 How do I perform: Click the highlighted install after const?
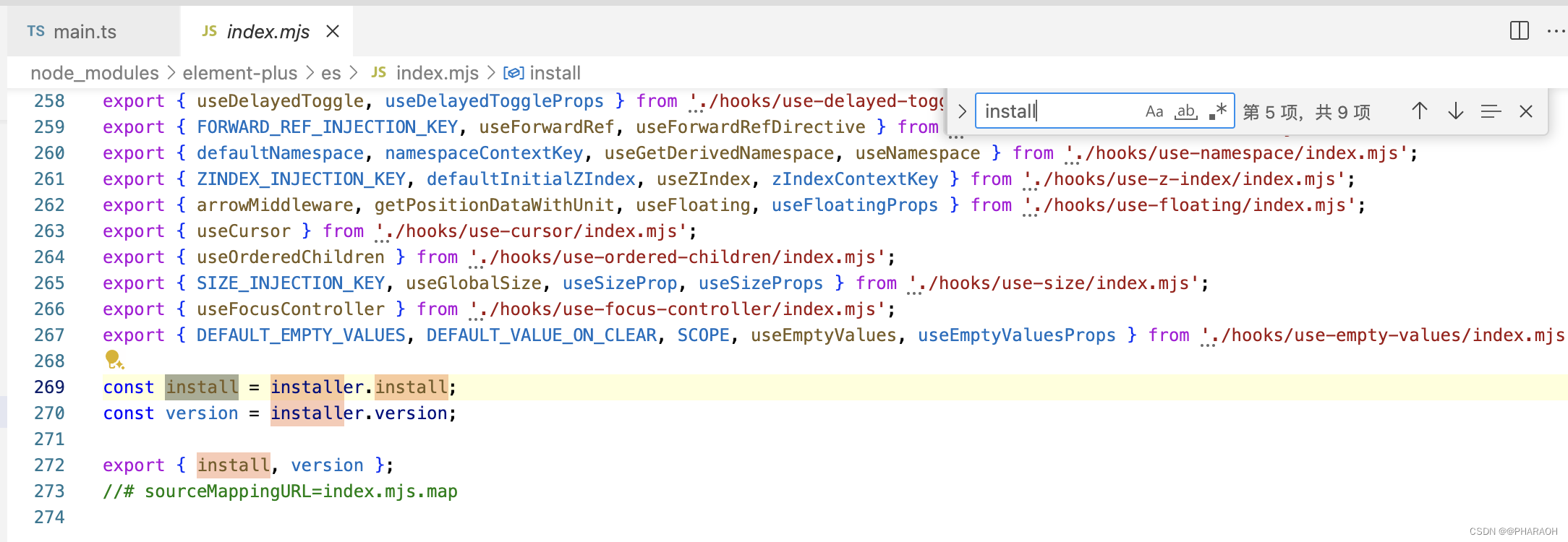click(202, 387)
